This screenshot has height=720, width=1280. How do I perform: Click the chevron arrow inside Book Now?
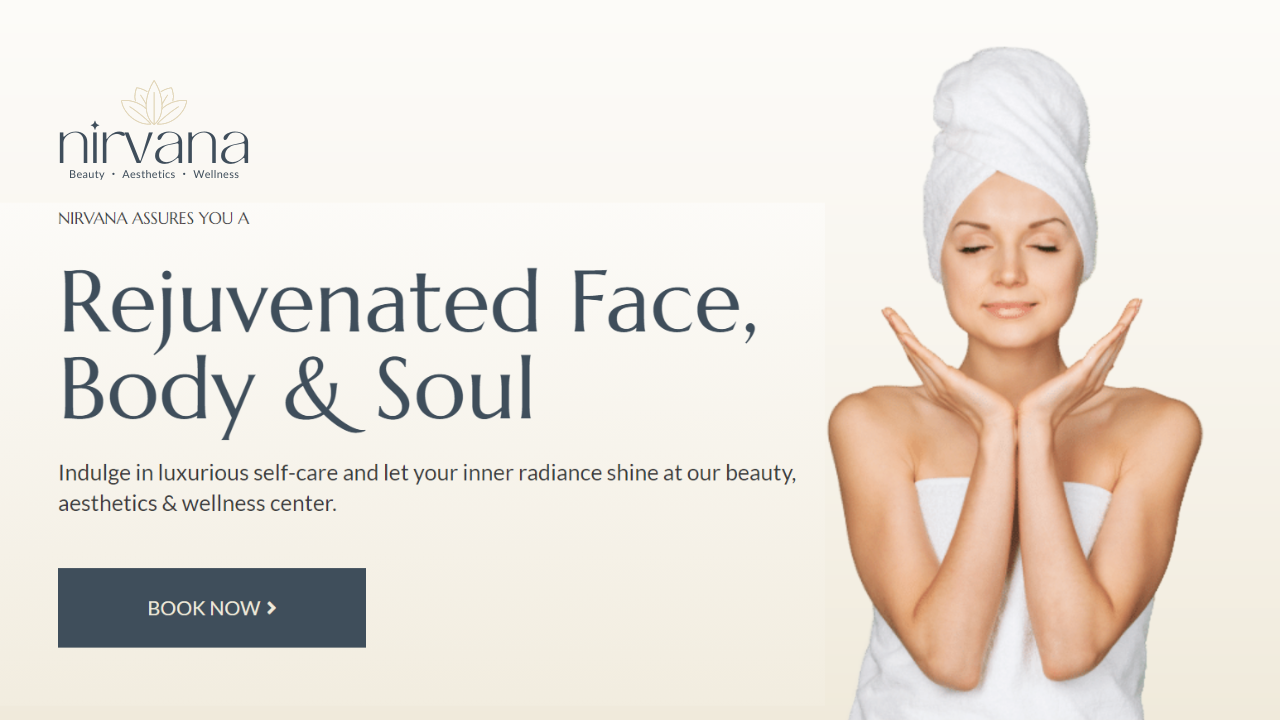(272, 608)
